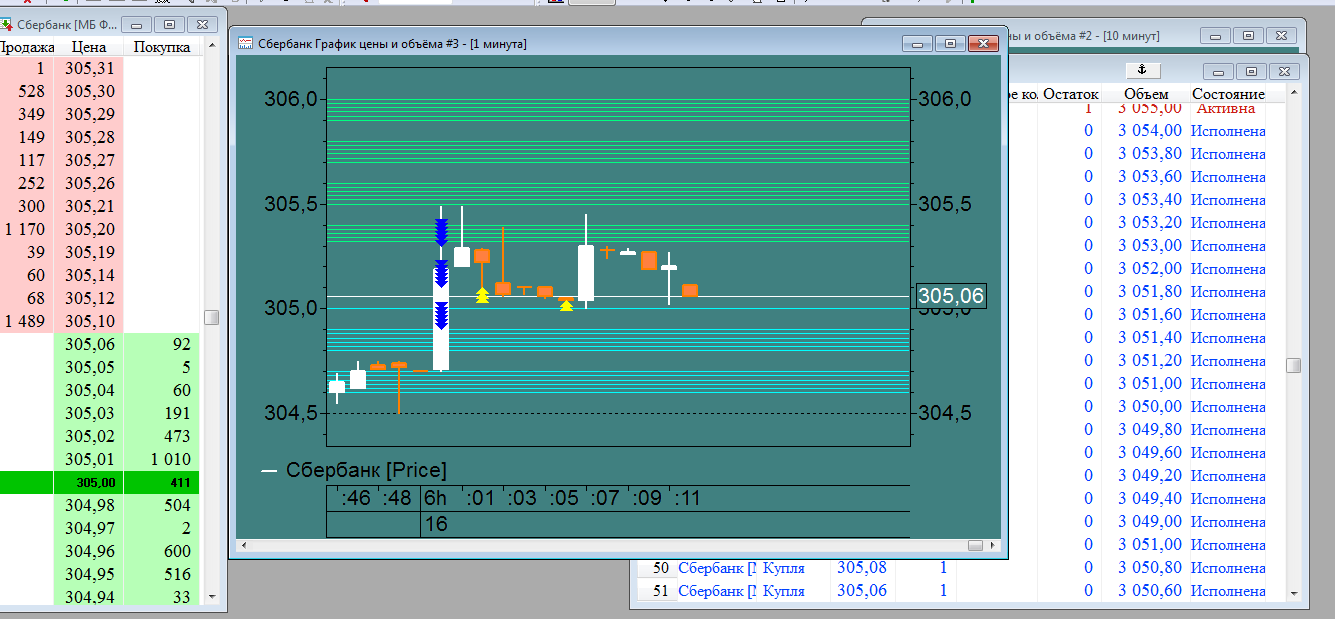Click the yellow trade marker under the :01 candle

pyautogui.click(x=482, y=294)
